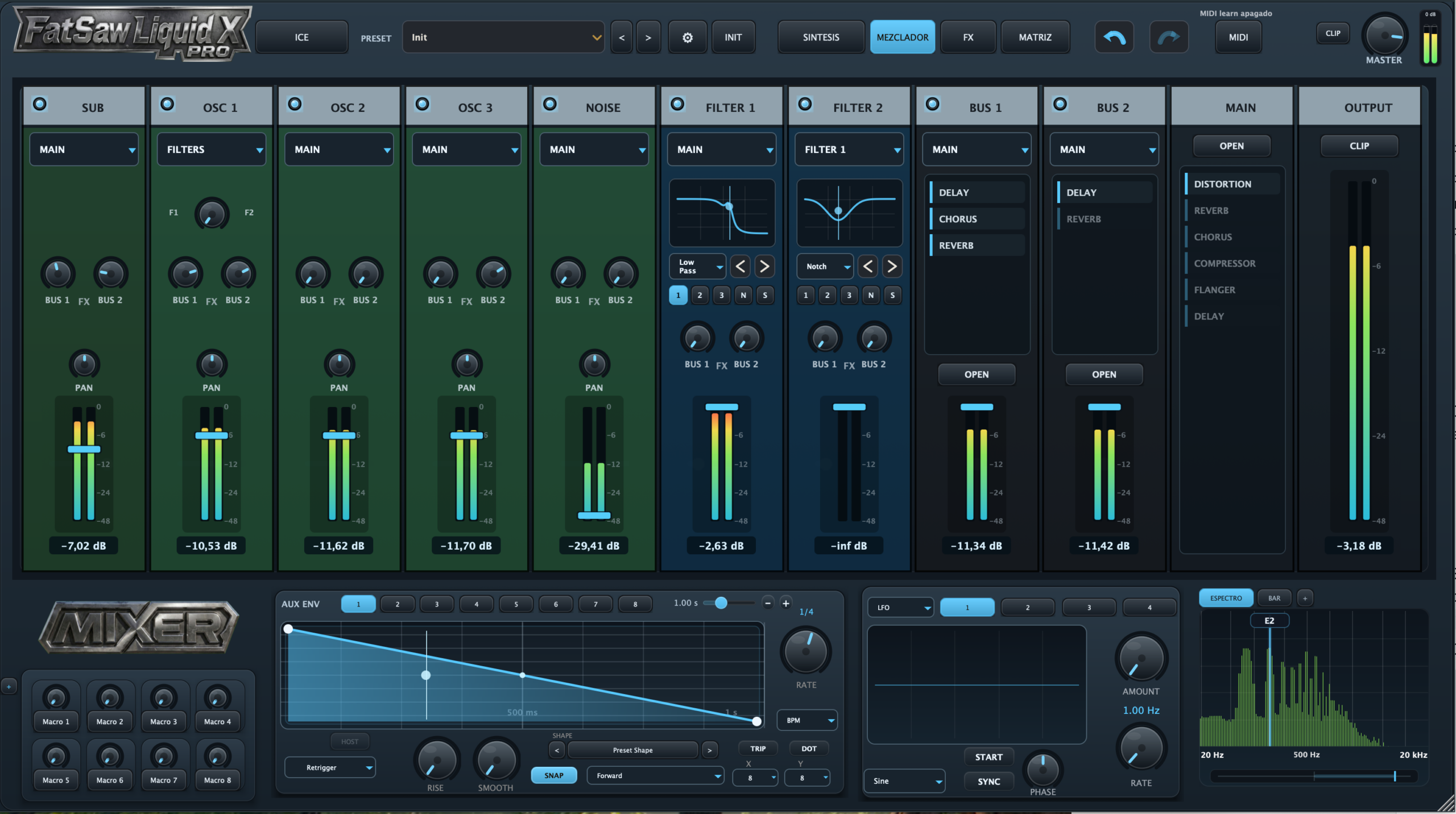Click the undo arrow icon
Viewport: 1456px width, 814px height.
(1114, 38)
